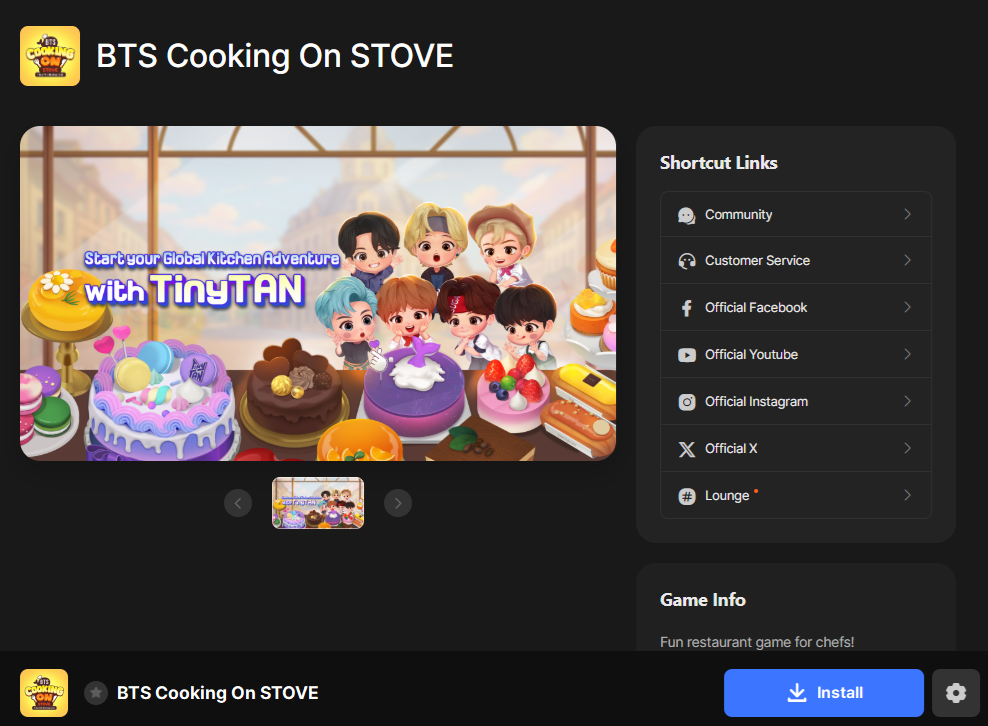
Task: Expand the Official Facebook chevron
Action: [907, 307]
